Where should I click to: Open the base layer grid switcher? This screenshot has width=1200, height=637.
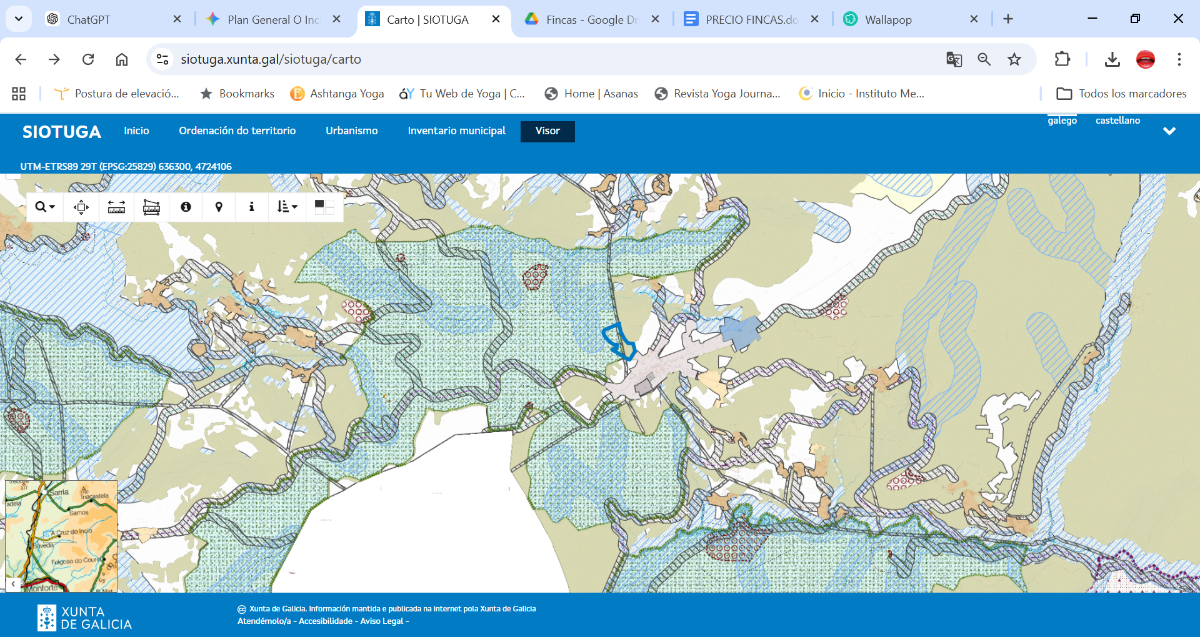(x=324, y=207)
